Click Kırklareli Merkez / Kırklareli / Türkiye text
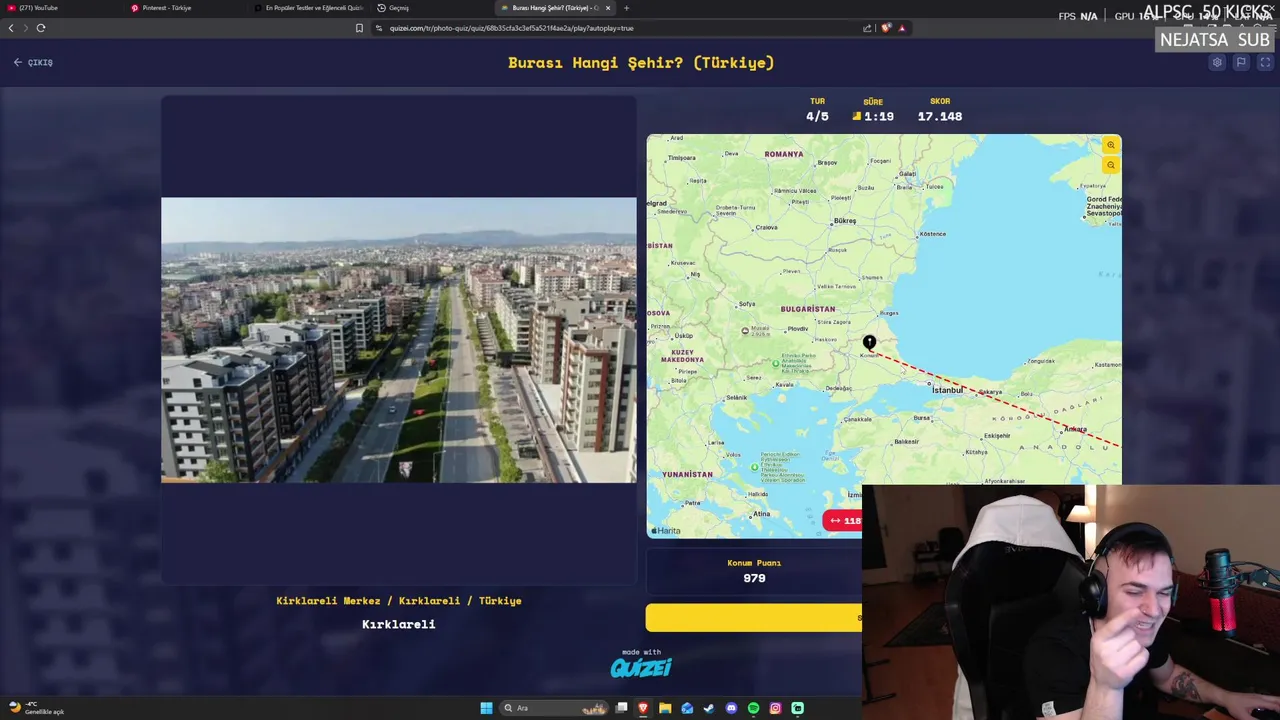 [x=399, y=601]
